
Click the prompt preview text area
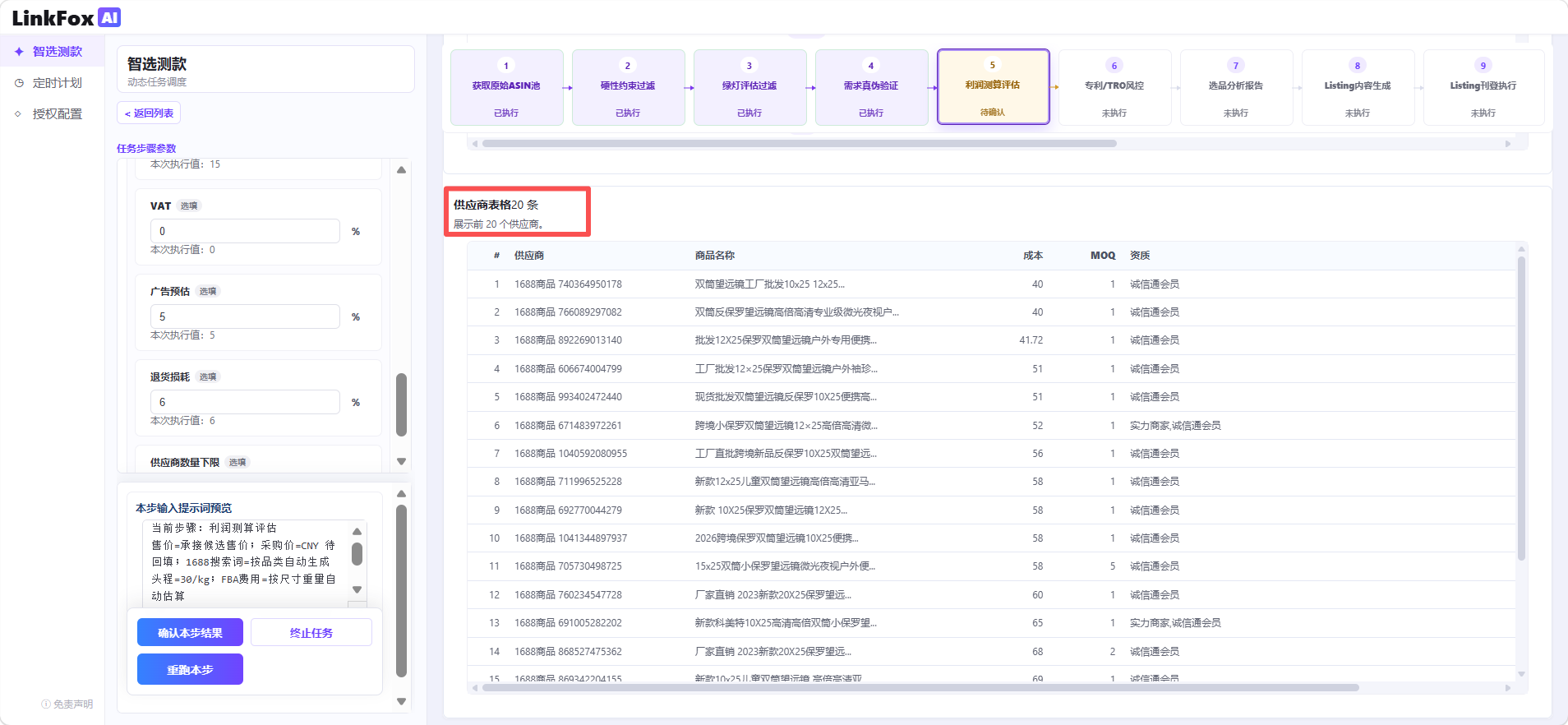(245, 562)
